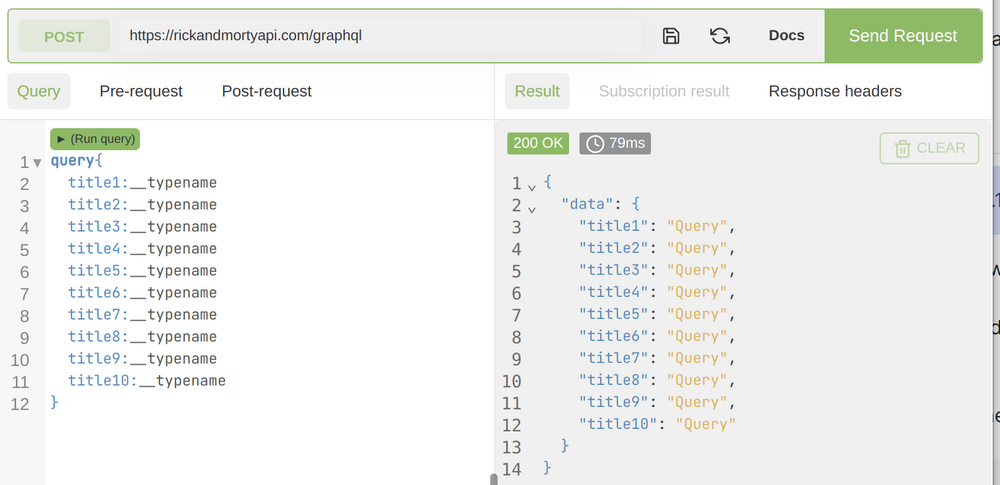Collapse the "data" object in result
This screenshot has width=1000, height=485.
point(531,206)
